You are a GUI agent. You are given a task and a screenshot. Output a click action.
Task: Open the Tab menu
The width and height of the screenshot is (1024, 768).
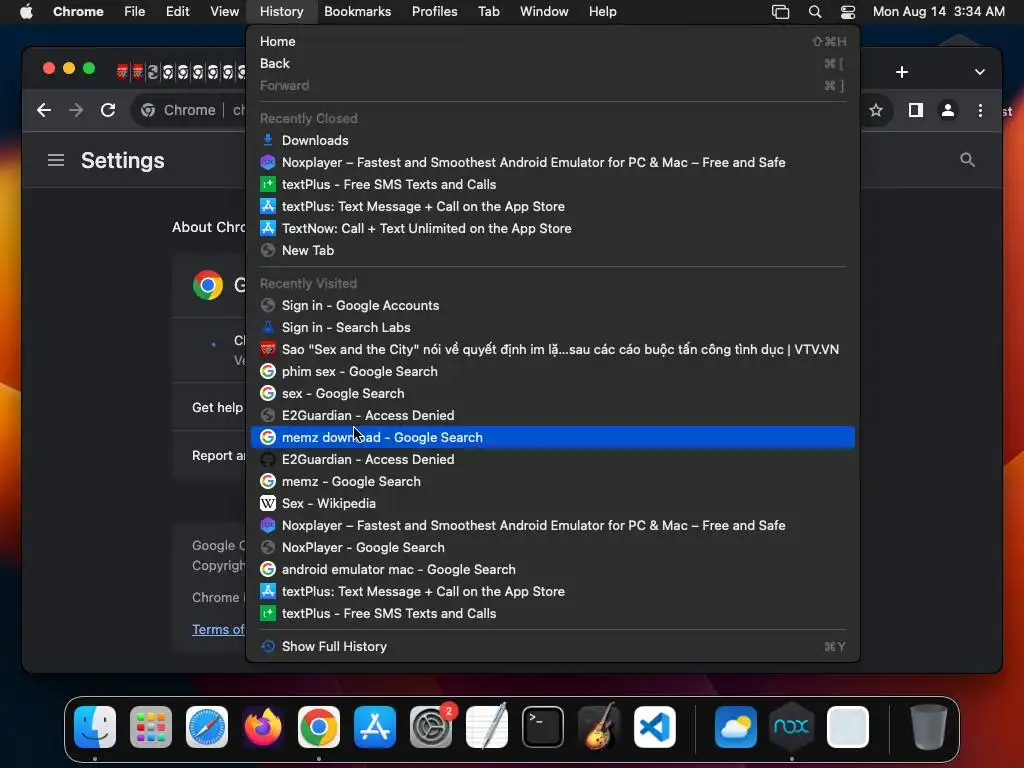click(488, 12)
